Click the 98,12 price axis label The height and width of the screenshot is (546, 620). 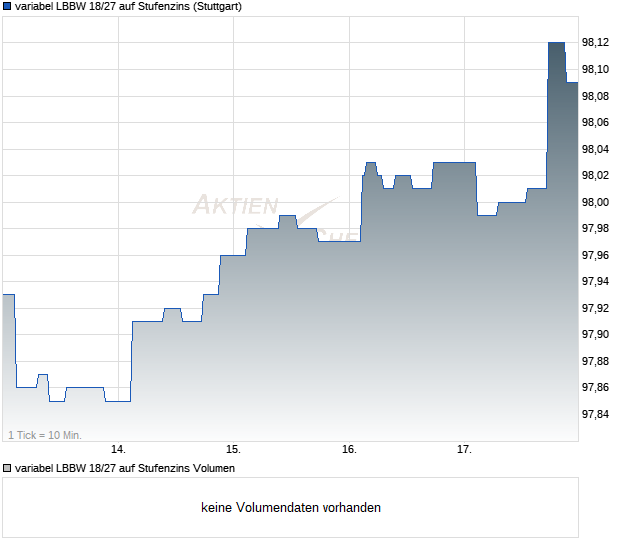coord(595,42)
